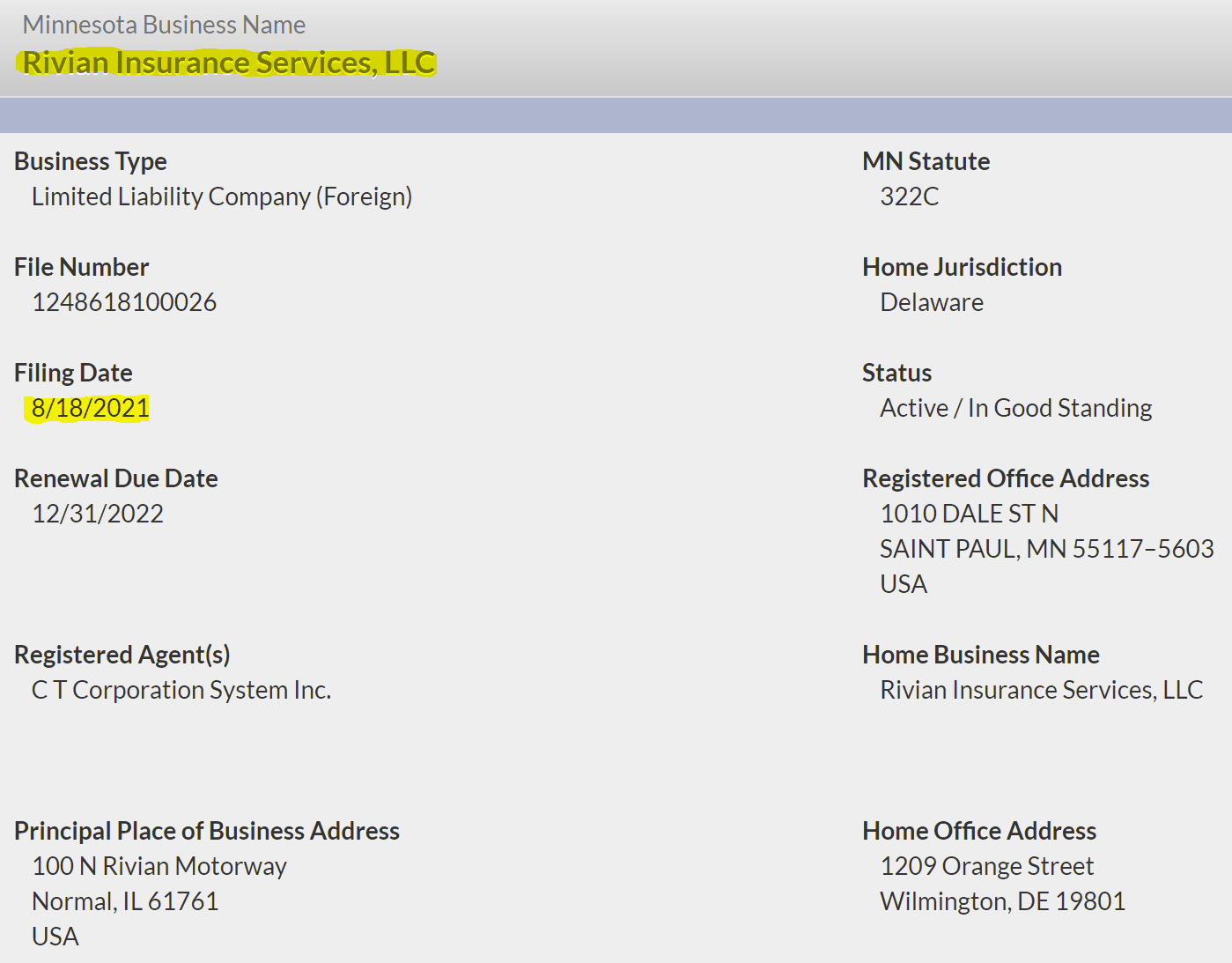Select statute value 322C
Image resolution: width=1232 pixels, height=963 pixels.
[910, 196]
